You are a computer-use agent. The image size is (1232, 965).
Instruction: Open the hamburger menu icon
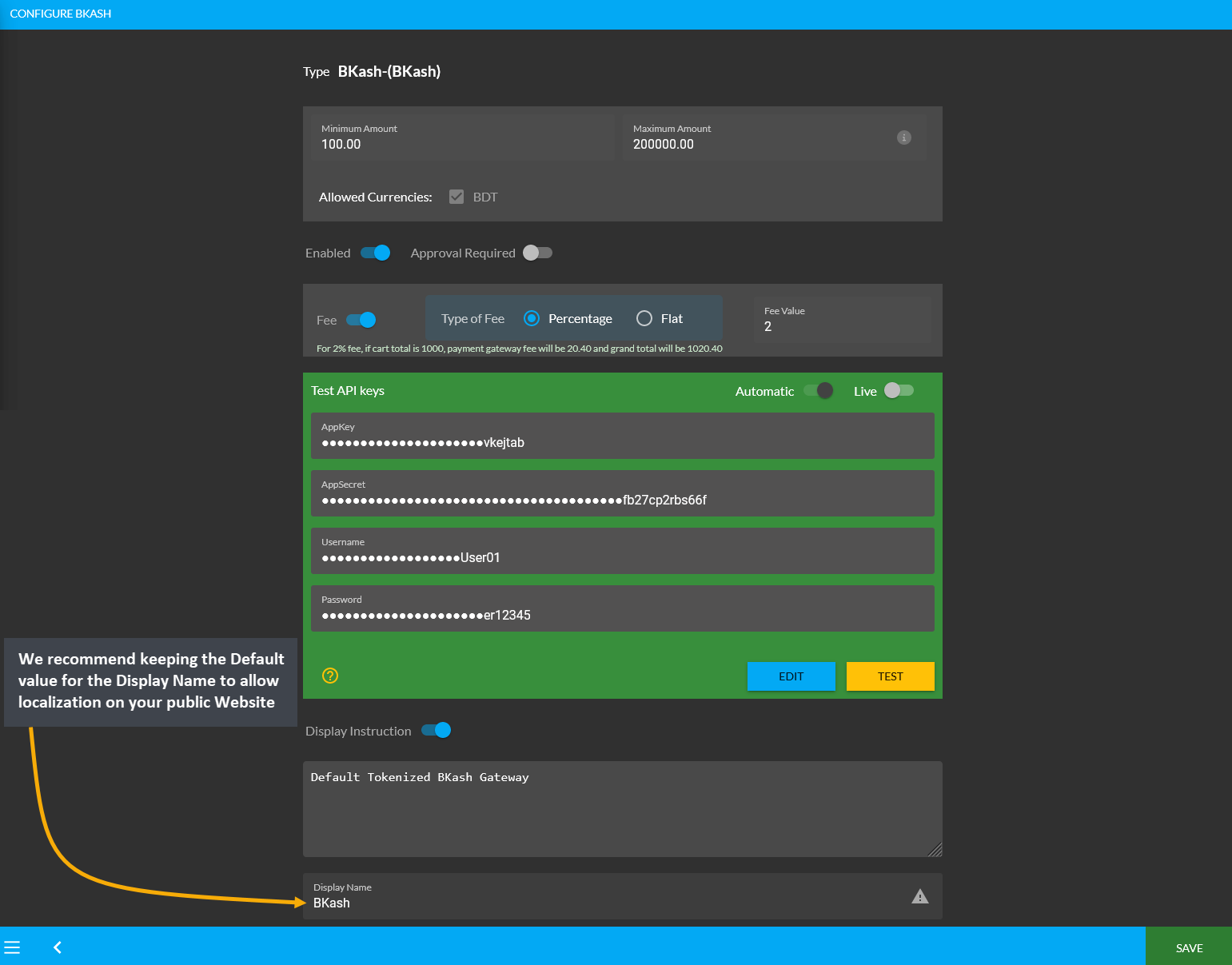[x=12, y=947]
